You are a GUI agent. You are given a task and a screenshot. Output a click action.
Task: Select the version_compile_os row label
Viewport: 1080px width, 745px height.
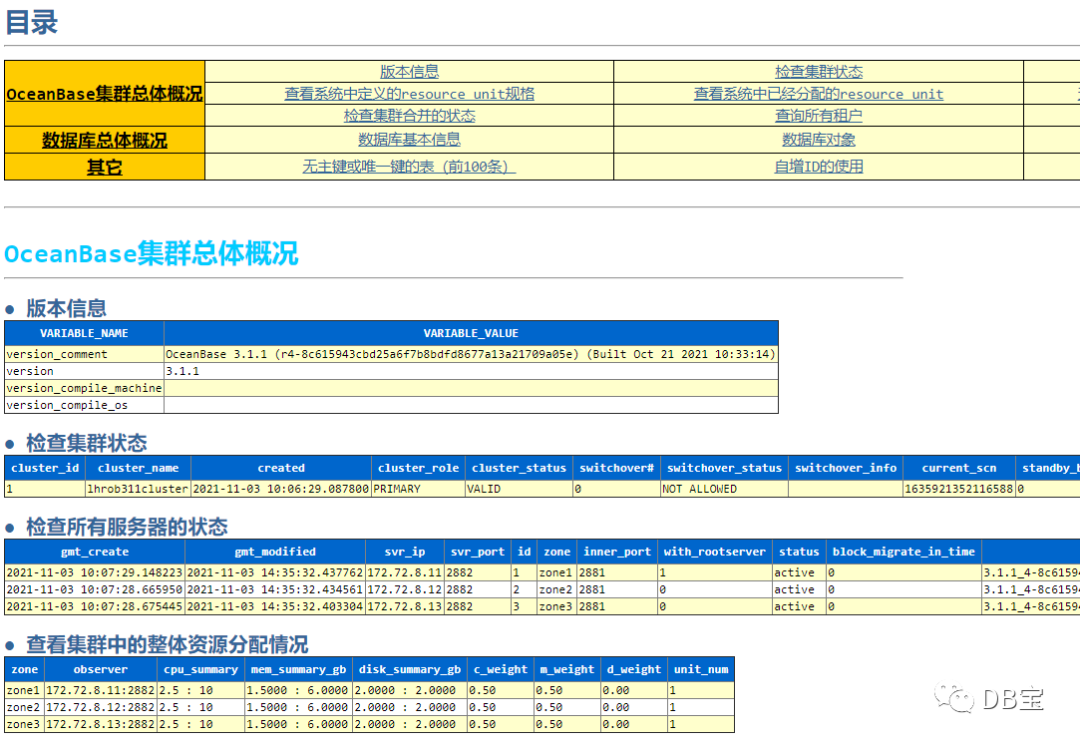pos(84,405)
